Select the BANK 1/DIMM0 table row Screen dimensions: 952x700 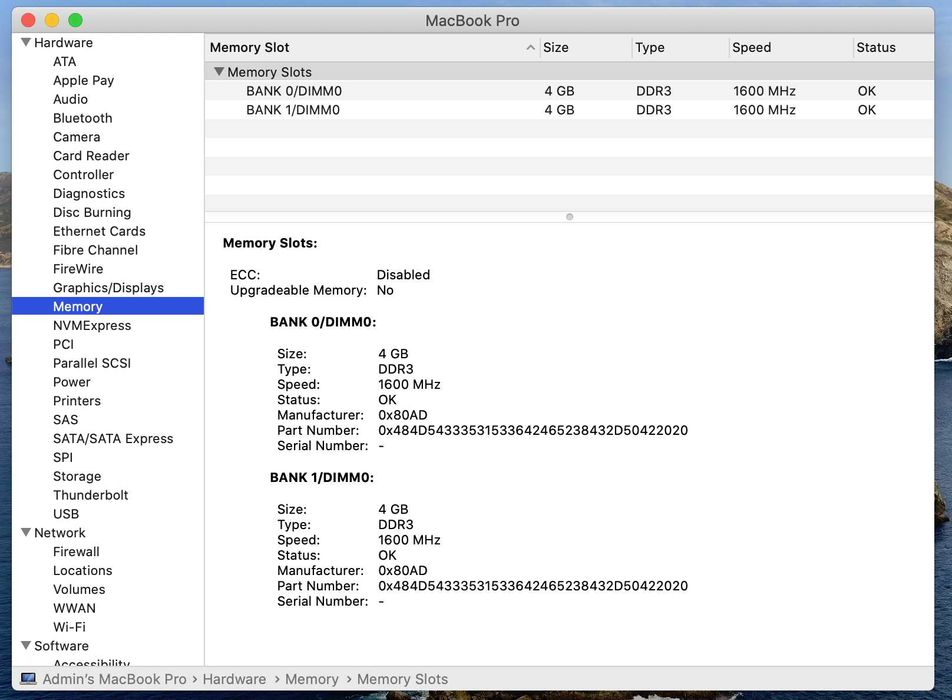[569, 109]
